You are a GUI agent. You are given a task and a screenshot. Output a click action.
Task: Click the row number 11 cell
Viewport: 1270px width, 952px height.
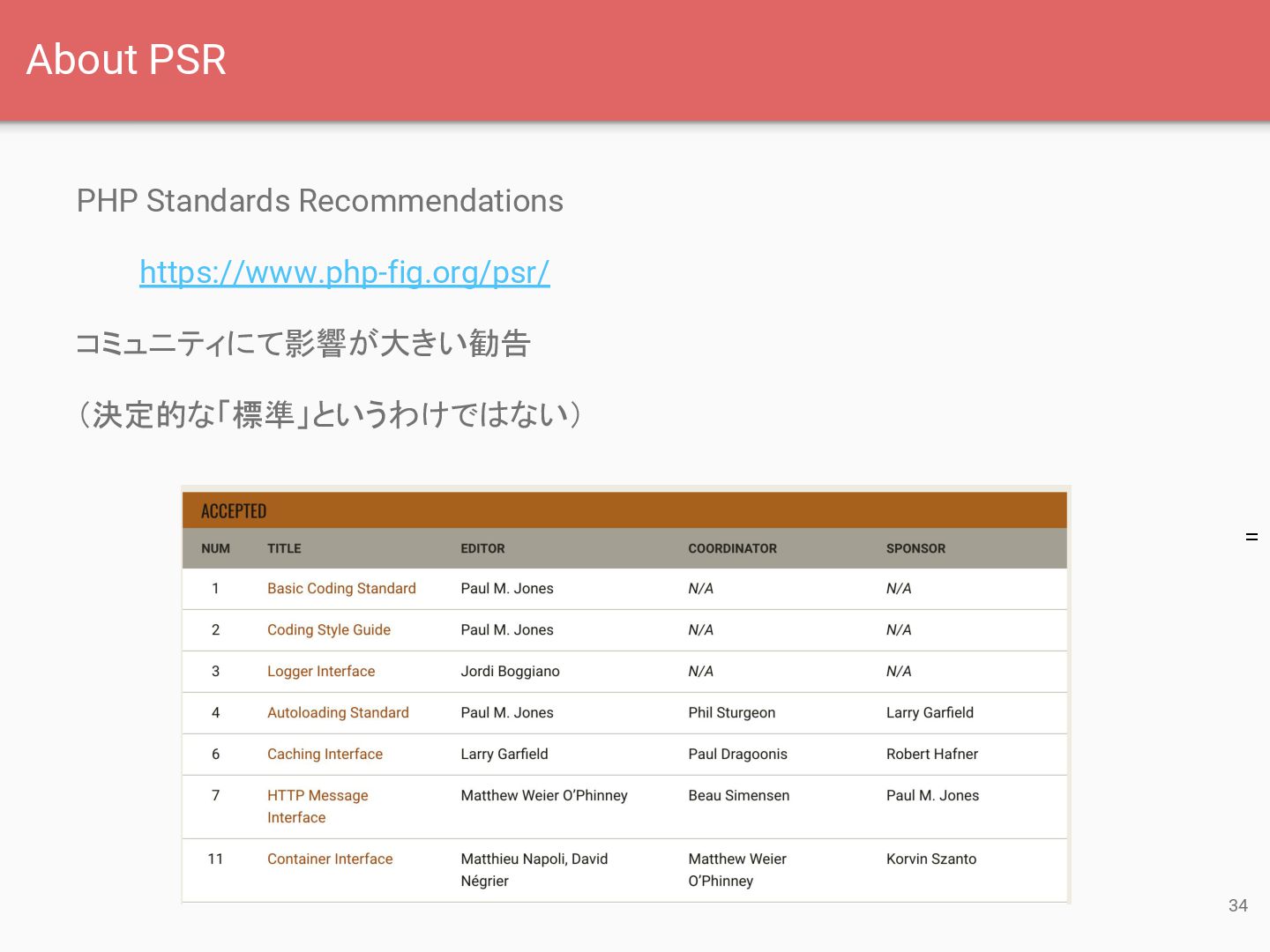[x=215, y=859]
